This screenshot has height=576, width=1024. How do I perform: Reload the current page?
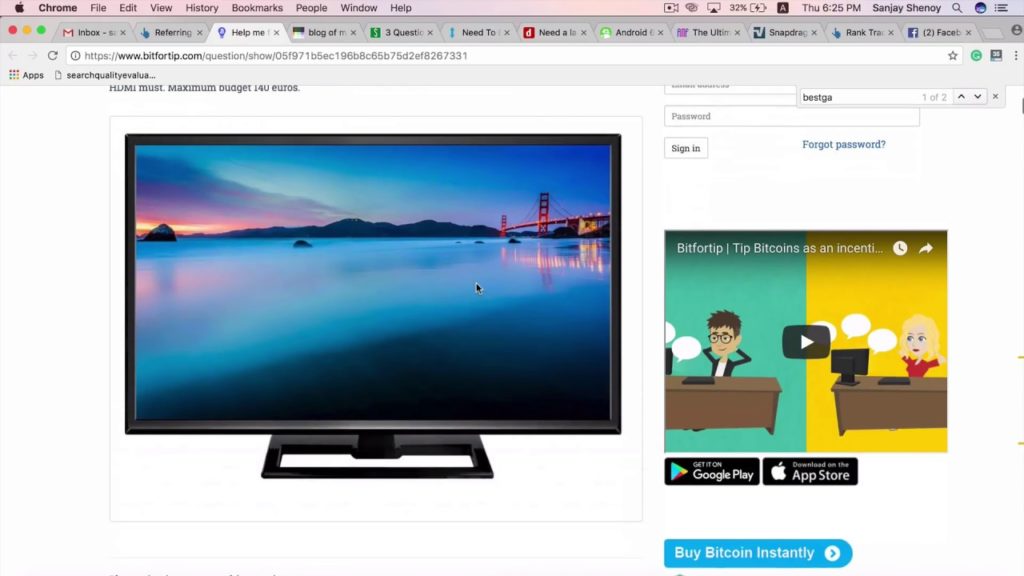(53, 56)
